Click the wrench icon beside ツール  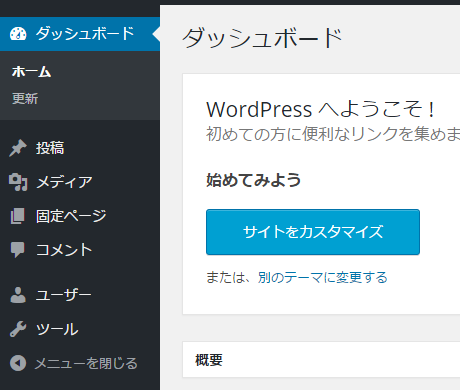[x=18, y=329]
